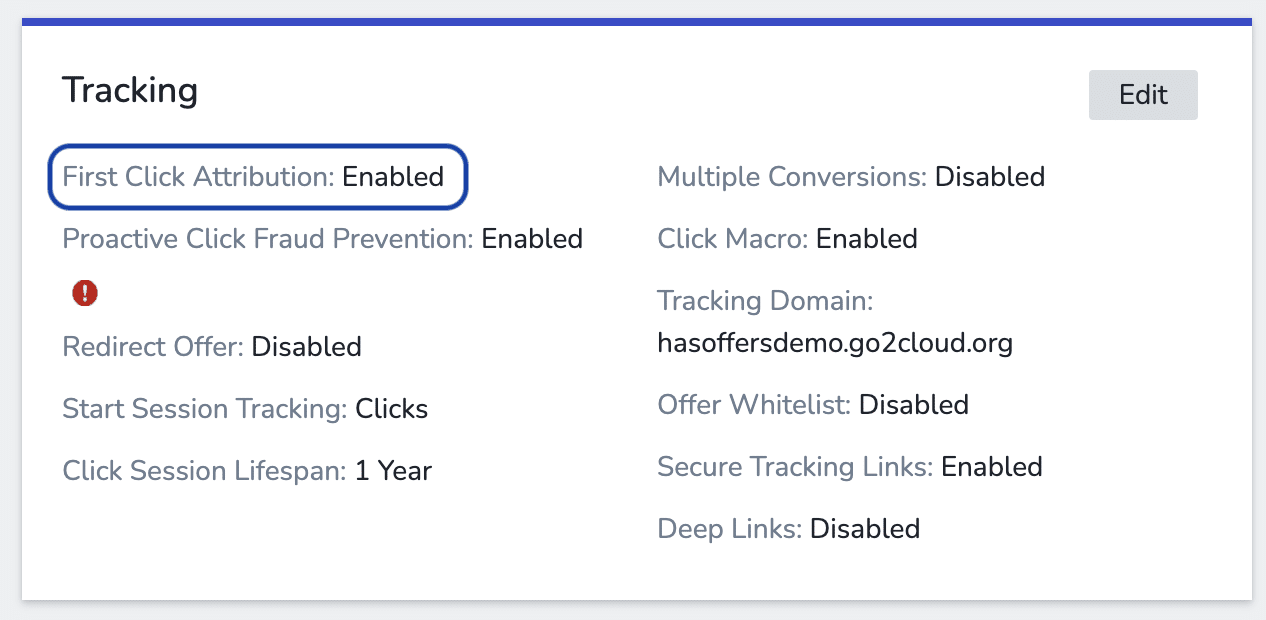Click the Enabled value next to First Click Attribution
This screenshot has width=1266, height=620.
coord(394,177)
